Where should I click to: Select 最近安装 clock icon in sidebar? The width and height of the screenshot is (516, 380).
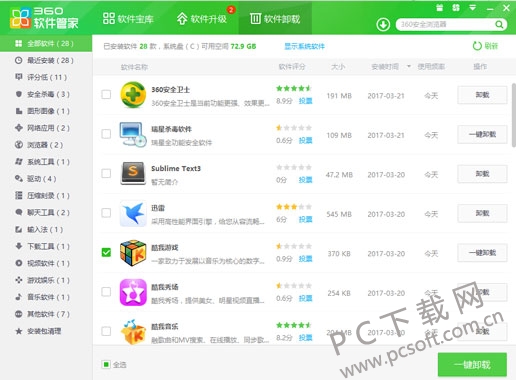[x=19, y=60]
